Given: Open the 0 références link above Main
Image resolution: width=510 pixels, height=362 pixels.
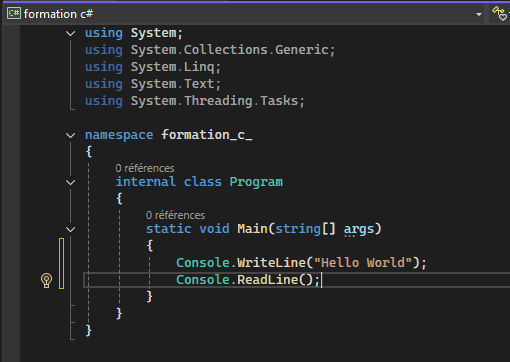Looking at the screenshot, I should (x=175, y=215).
